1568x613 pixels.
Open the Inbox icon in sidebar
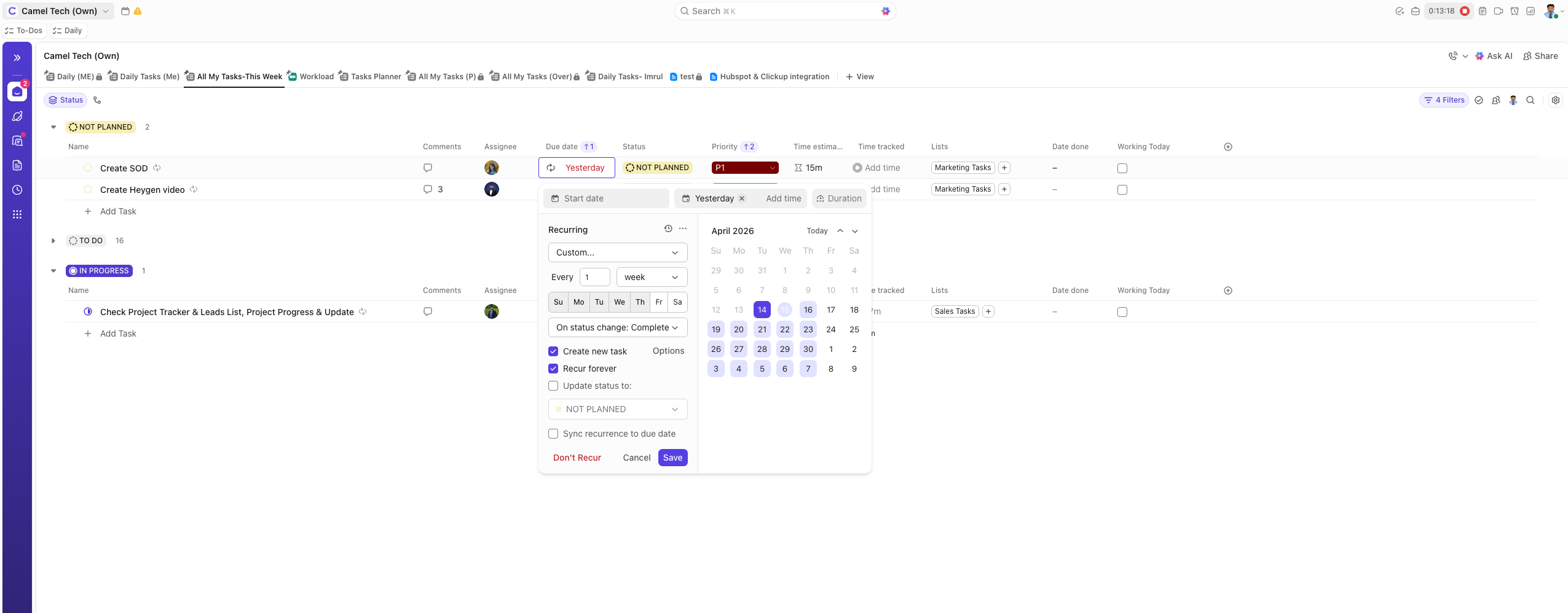point(17,92)
